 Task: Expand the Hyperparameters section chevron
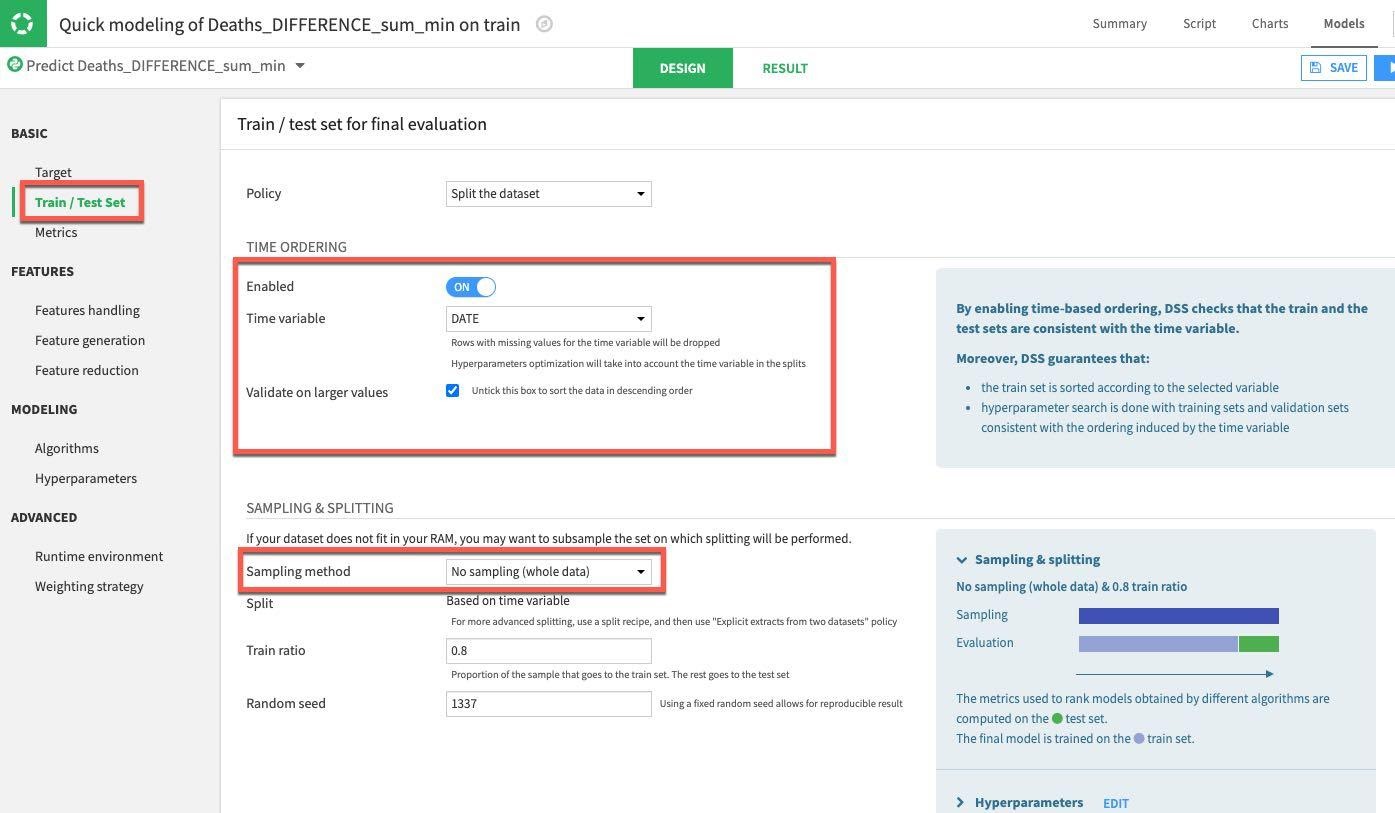(961, 802)
